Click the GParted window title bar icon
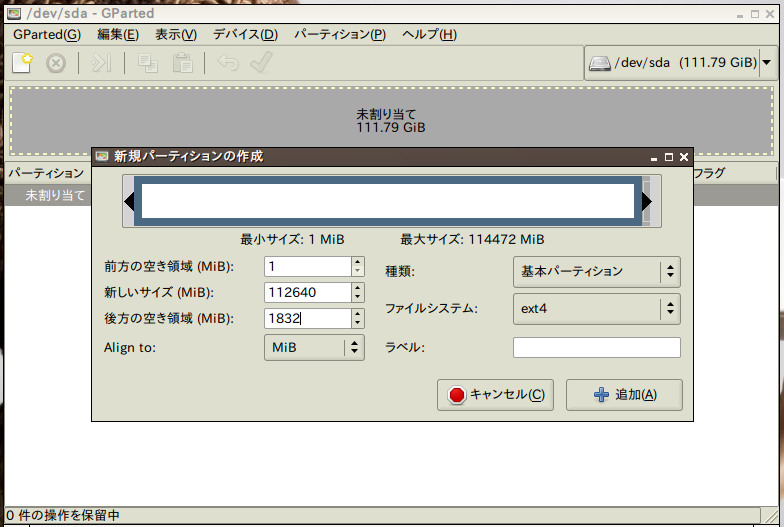 point(14,14)
